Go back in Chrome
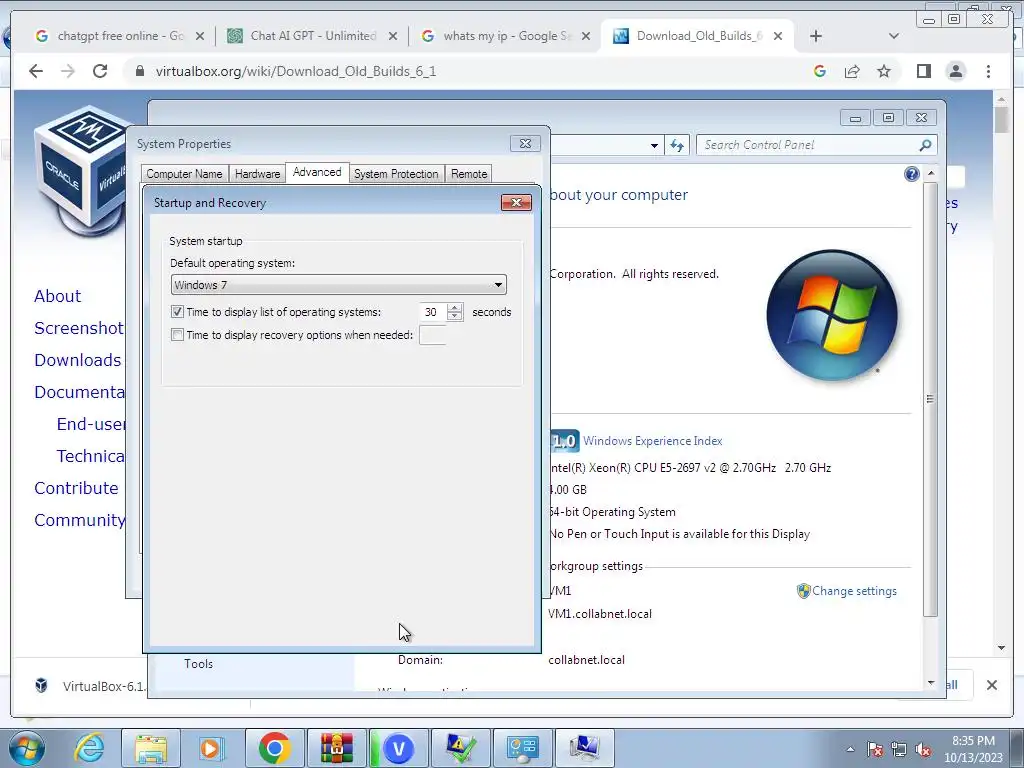 pos(36,71)
